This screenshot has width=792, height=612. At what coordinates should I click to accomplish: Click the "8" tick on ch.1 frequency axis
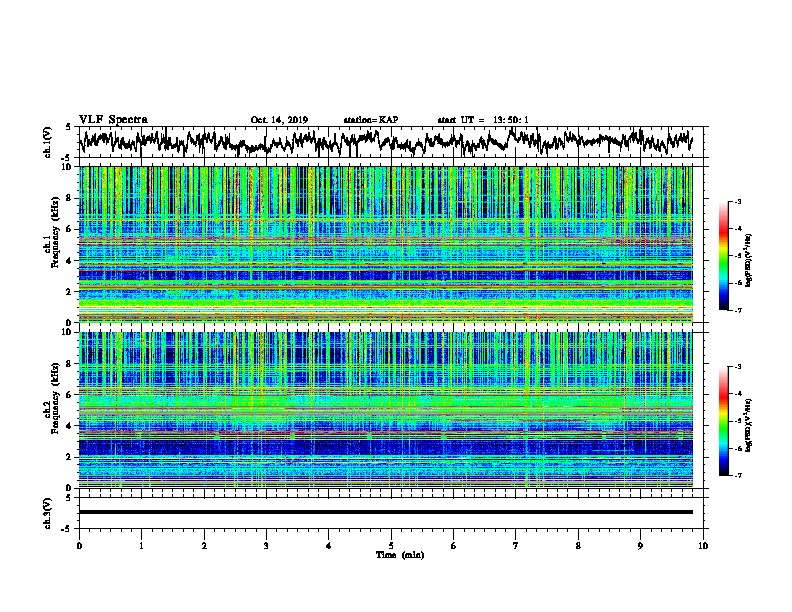(69, 198)
